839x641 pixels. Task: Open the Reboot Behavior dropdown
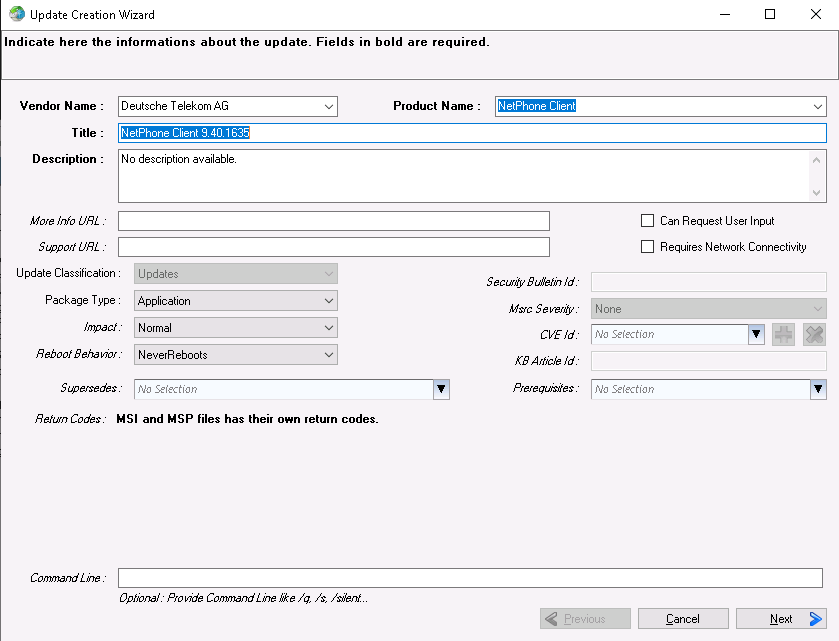[x=236, y=355]
